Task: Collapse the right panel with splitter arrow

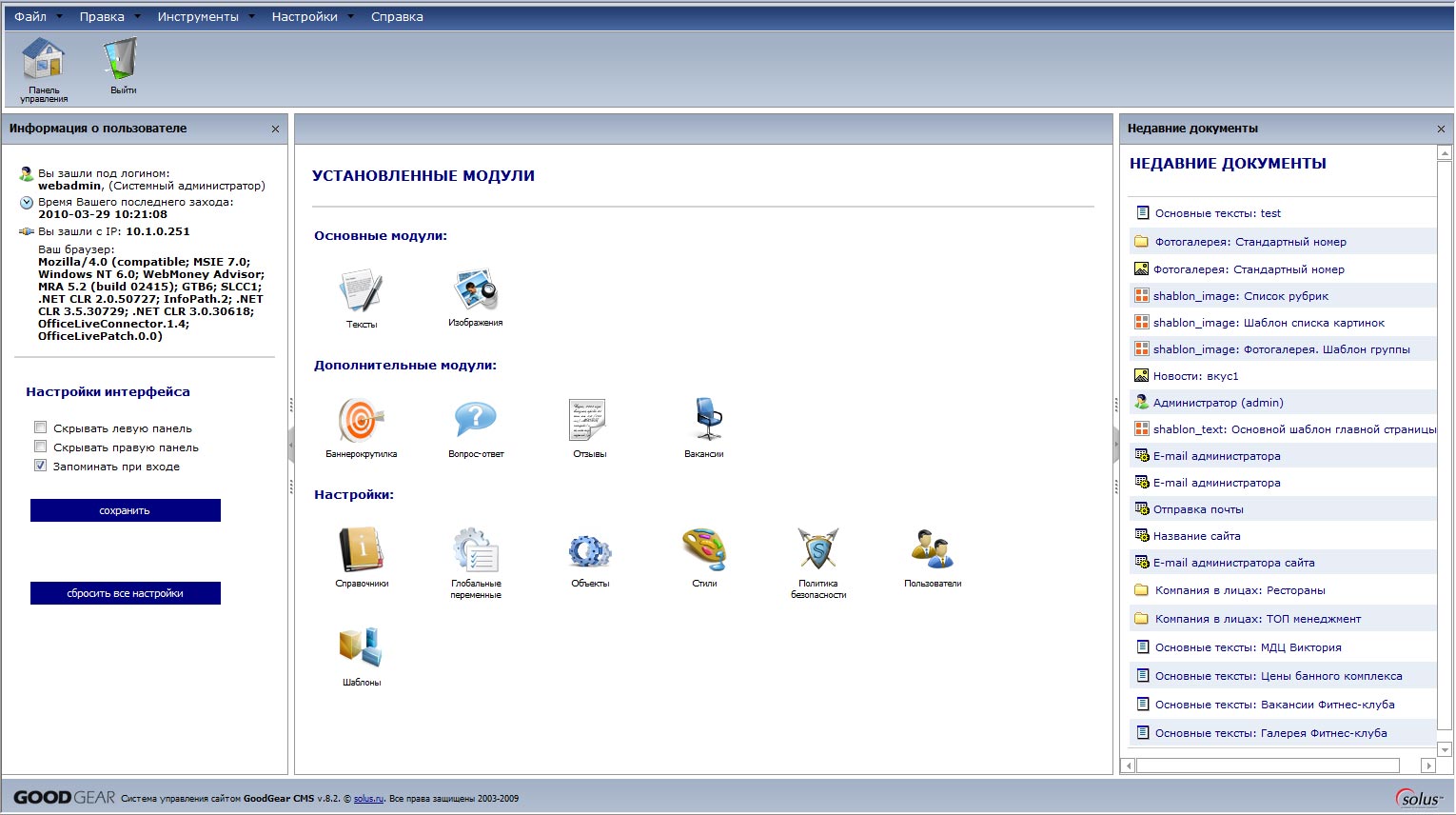Action: pos(1116,445)
